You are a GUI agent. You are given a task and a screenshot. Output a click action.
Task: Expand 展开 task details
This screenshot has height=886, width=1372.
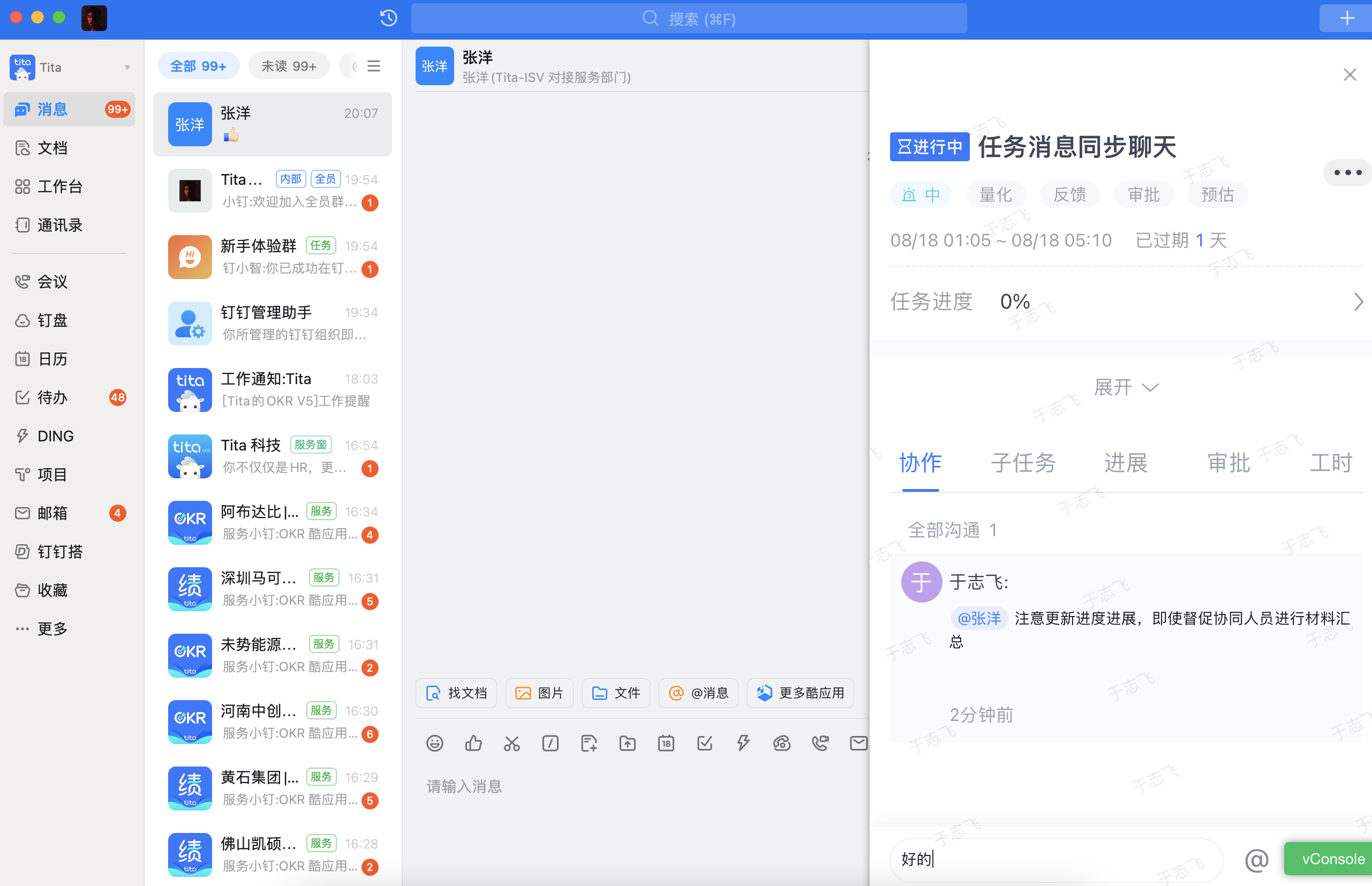point(1126,387)
